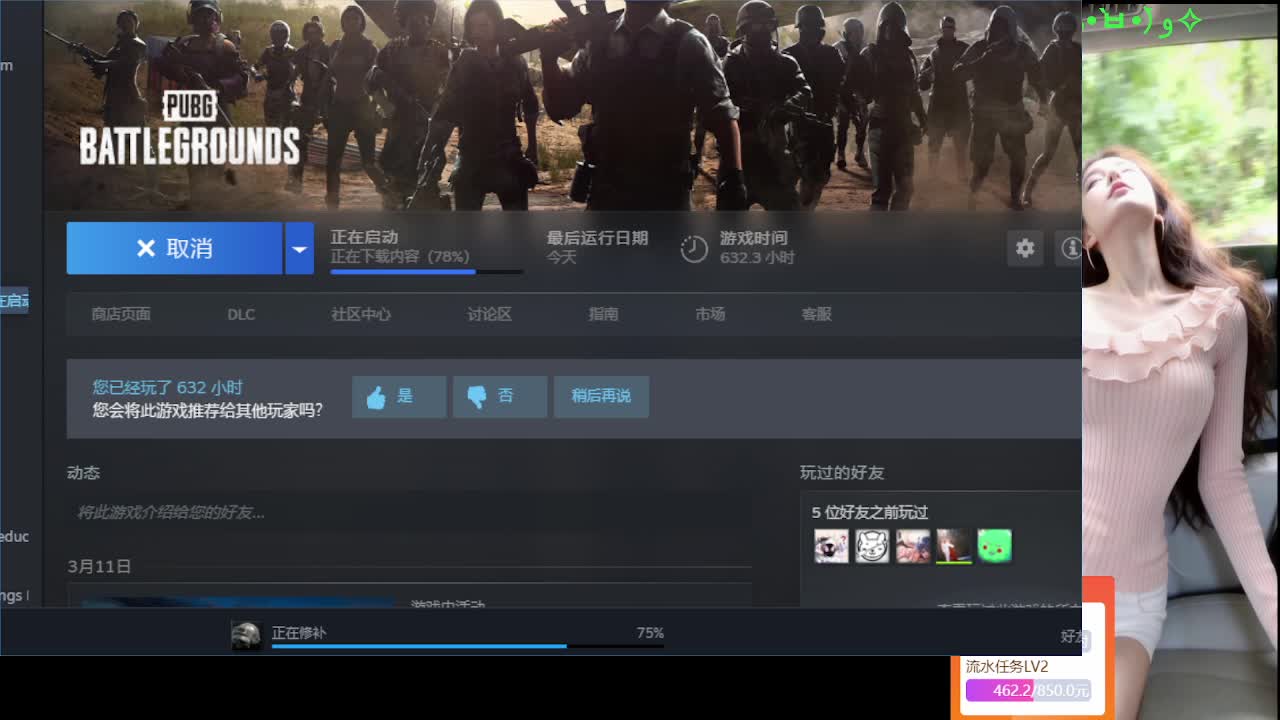
Task: Recommend the game with thumbs-up 是
Action: point(399,397)
